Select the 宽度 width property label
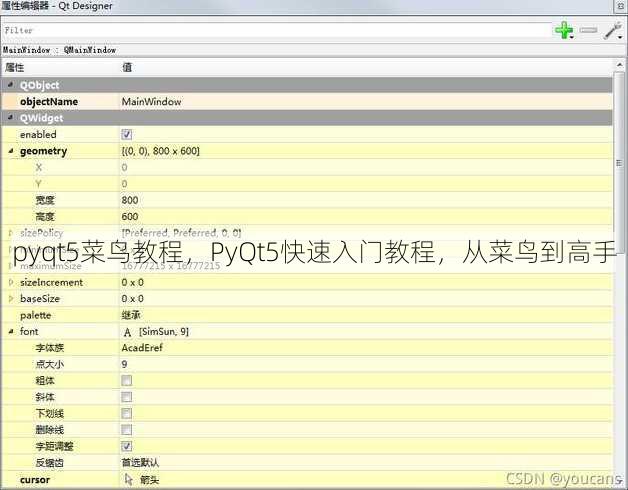The image size is (628, 490). tap(45, 200)
